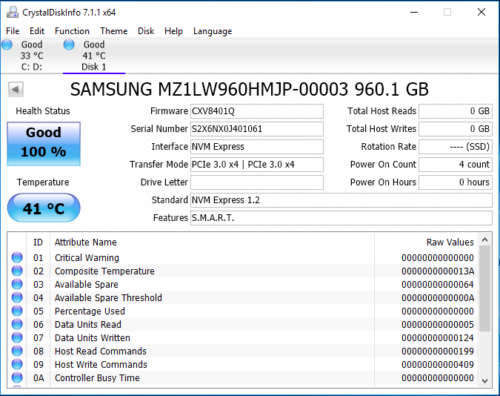This screenshot has width=500, height=396.
Task: Click the CrystalDiskInfo app icon in title bar
Action: (x=13, y=12)
